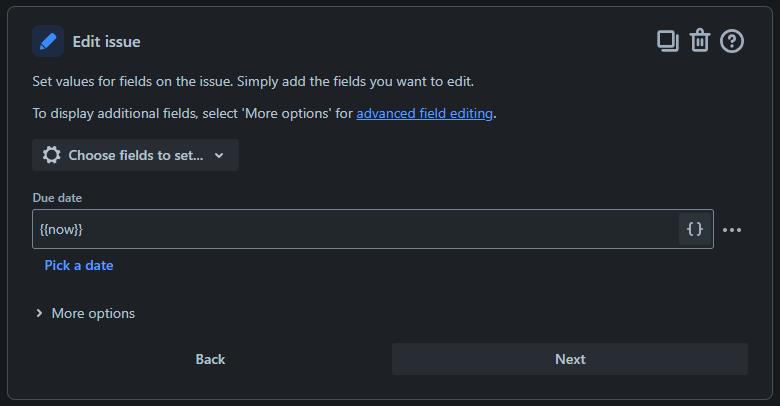Click the Edit issue heading text
Viewport: 780px width, 406px height.
[x=106, y=42]
